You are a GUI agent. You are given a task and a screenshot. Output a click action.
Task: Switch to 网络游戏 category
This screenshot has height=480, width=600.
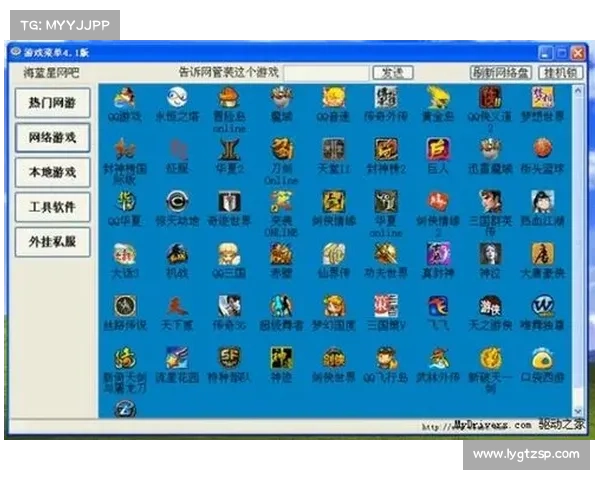(52, 137)
